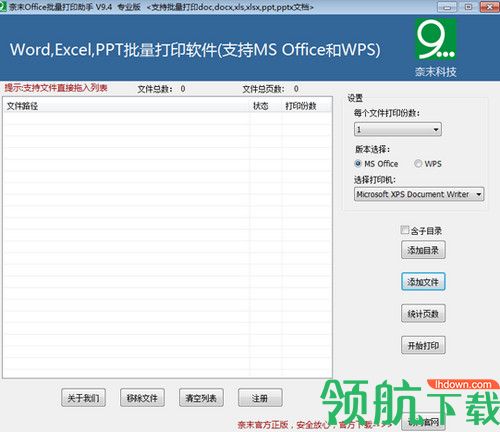Screen dimensions: 500x432
Task: Click the 打印份数 column header
Action: coord(306,106)
